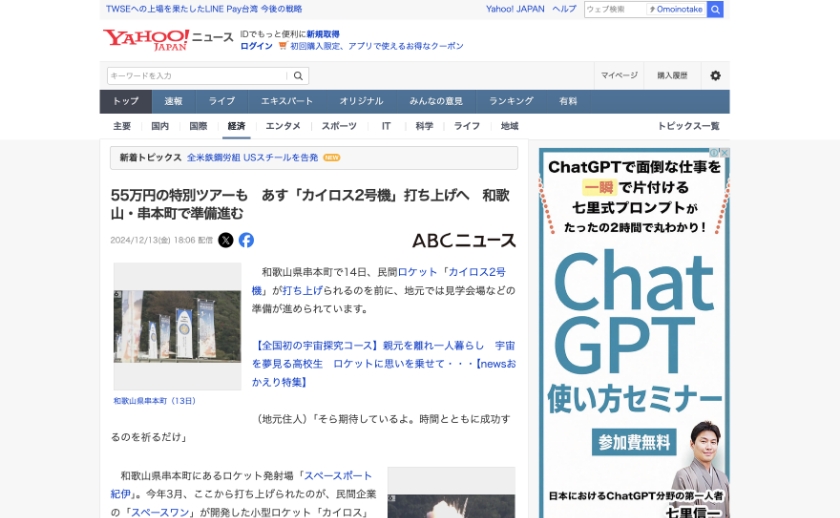Open settings gear icon

pyautogui.click(x=715, y=76)
